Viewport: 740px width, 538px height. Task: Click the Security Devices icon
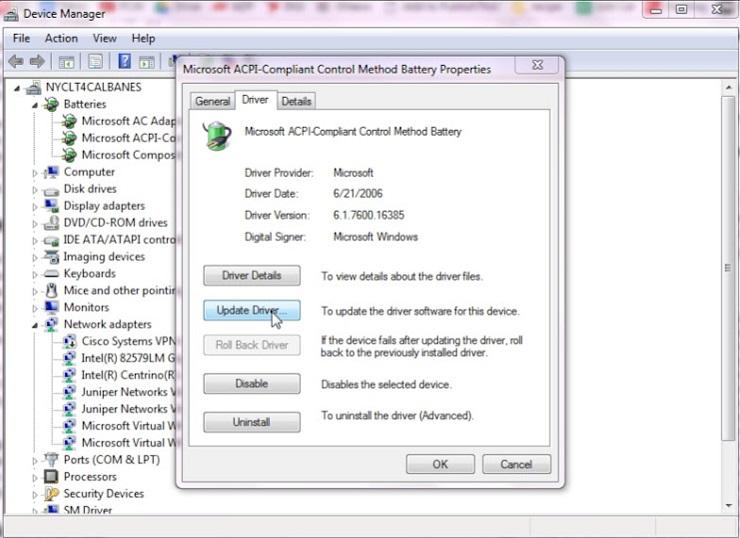click(51, 494)
